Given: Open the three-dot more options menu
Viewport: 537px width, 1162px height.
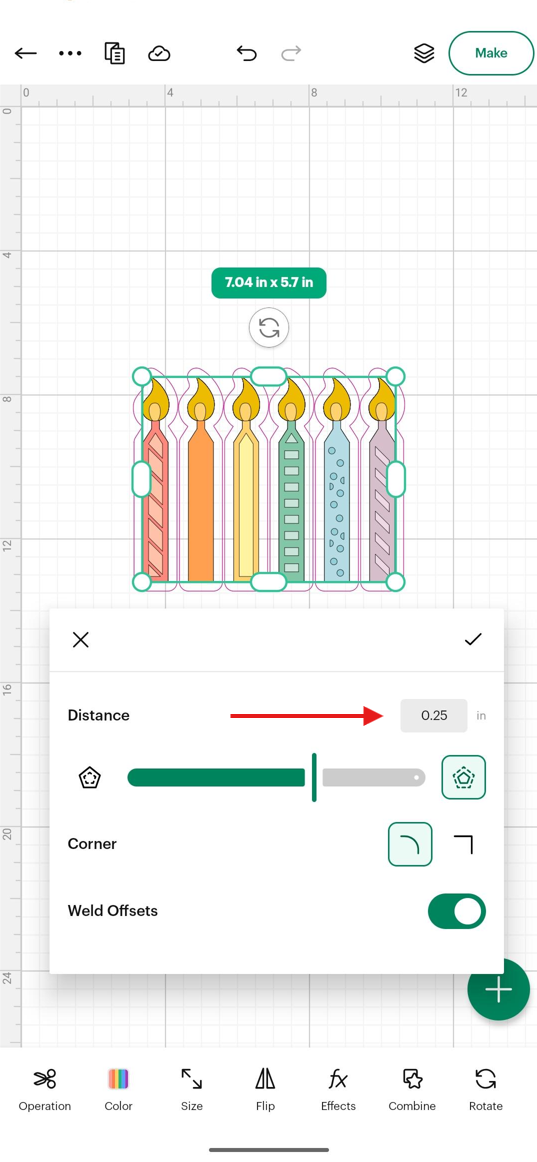Looking at the screenshot, I should click(70, 53).
